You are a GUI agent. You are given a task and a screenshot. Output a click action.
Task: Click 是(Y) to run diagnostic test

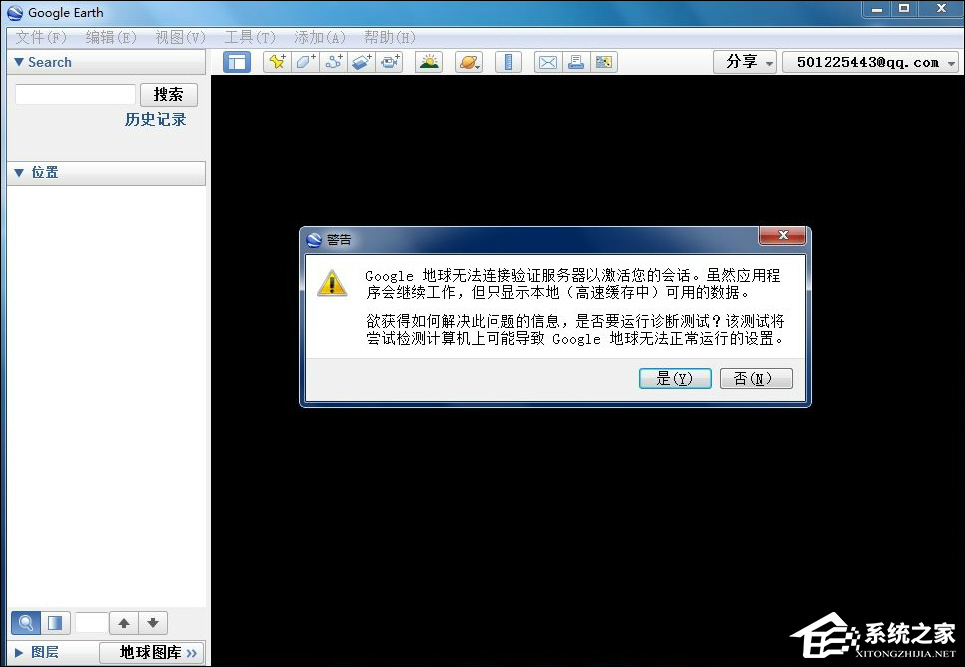[x=675, y=378]
